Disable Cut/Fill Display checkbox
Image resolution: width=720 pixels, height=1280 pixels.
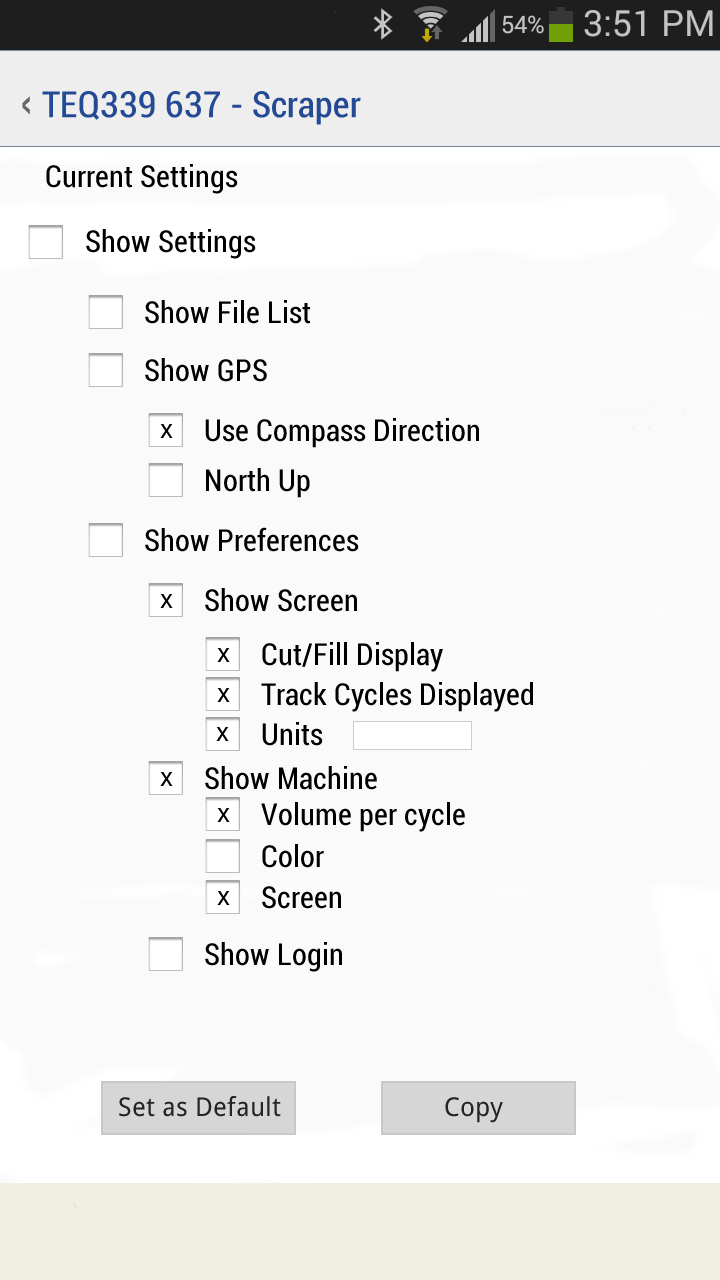(223, 655)
